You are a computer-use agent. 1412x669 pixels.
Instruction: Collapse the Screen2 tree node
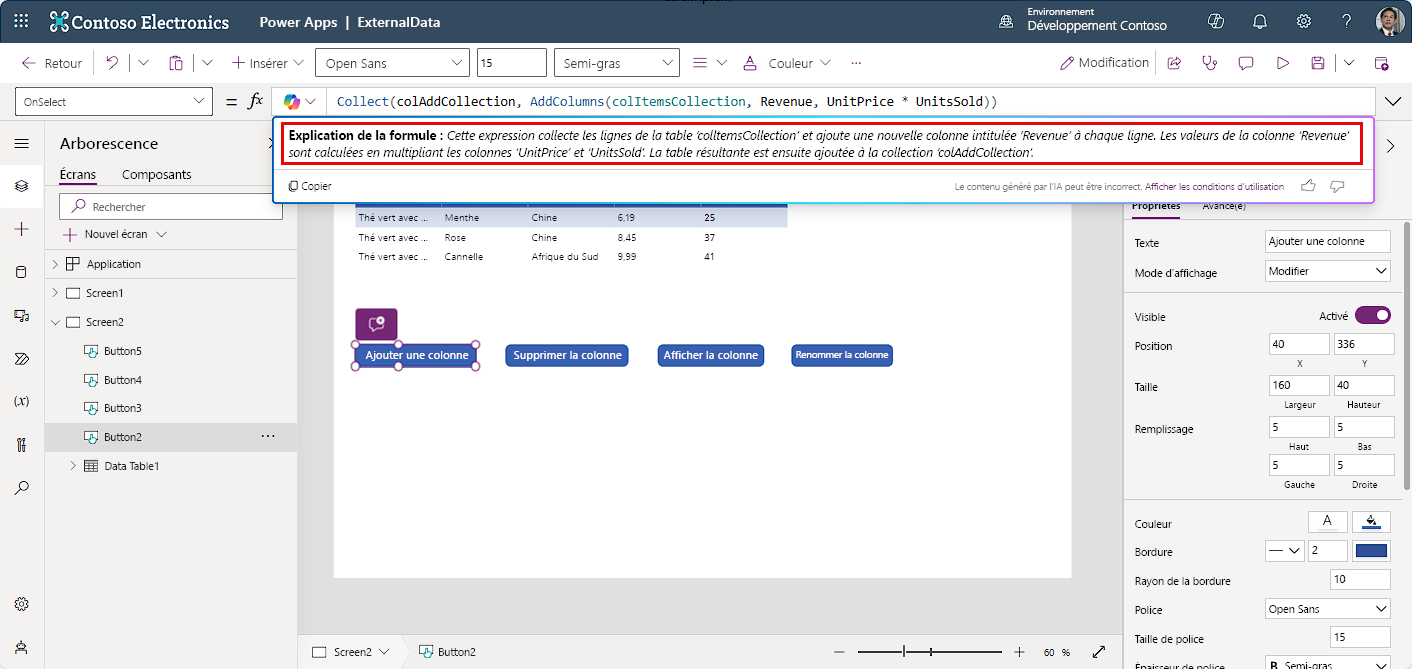(55, 322)
